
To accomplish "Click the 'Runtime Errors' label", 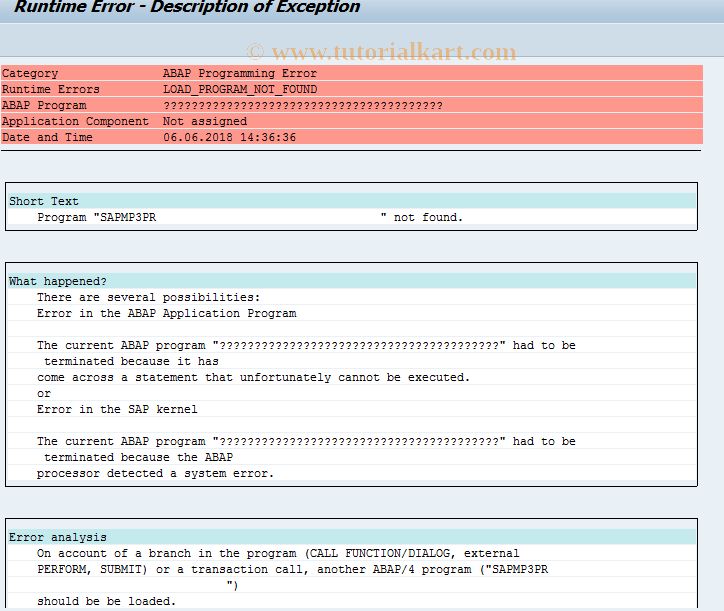I will pyautogui.click(x=51, y=89).
